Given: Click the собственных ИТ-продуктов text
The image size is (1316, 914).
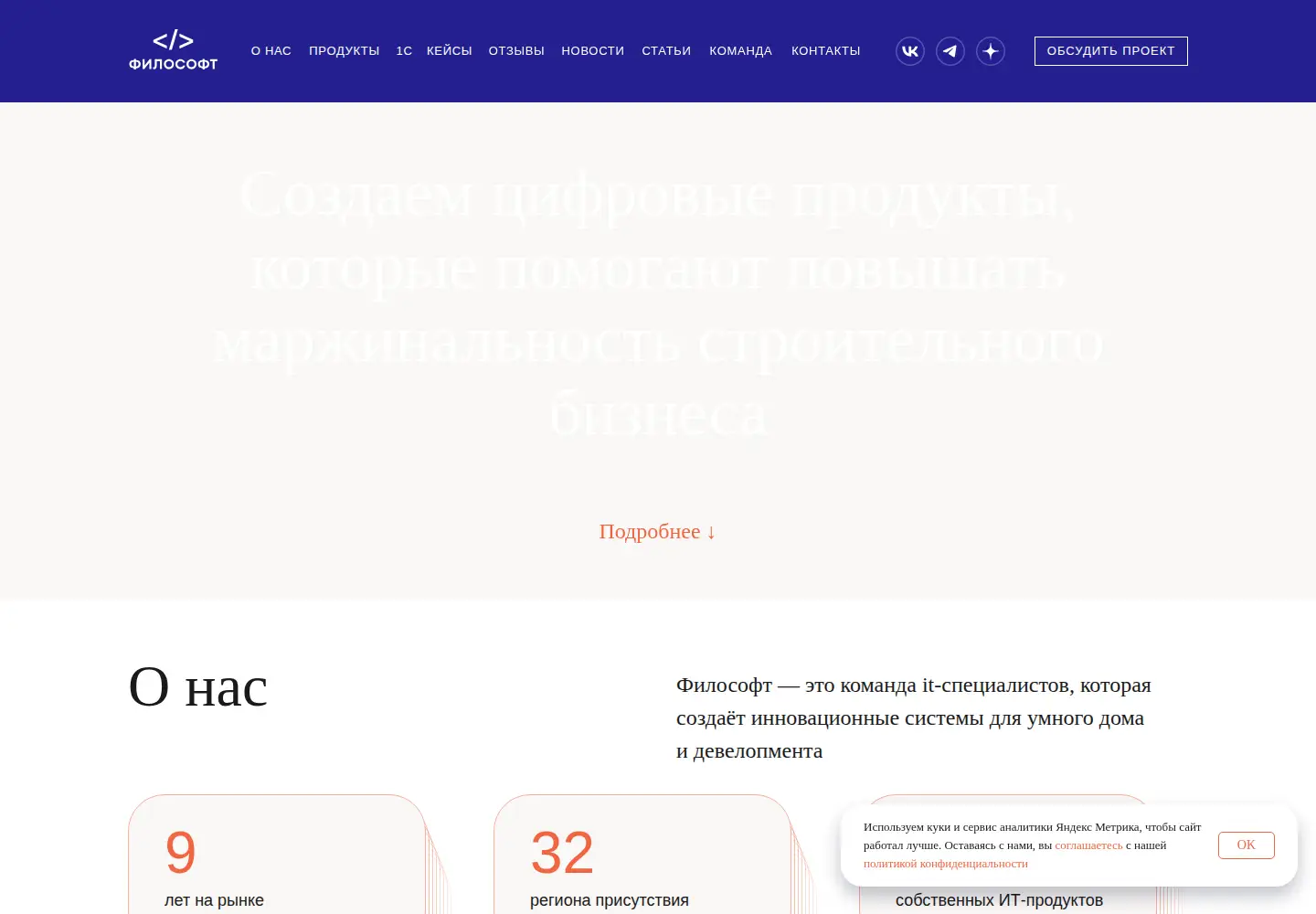Looking at the screenshot, I should pyautogui.click(x=999, y=900).
